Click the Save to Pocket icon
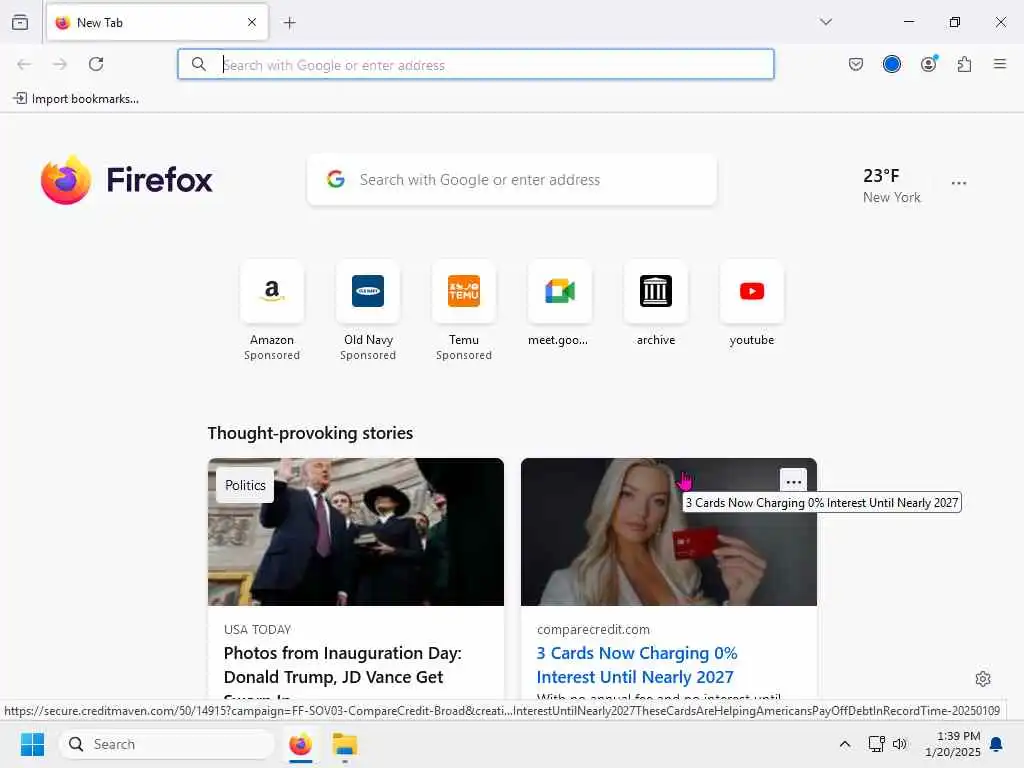Image resolution: width=1024 pixels, height=768 pixels. click(856, 64)
